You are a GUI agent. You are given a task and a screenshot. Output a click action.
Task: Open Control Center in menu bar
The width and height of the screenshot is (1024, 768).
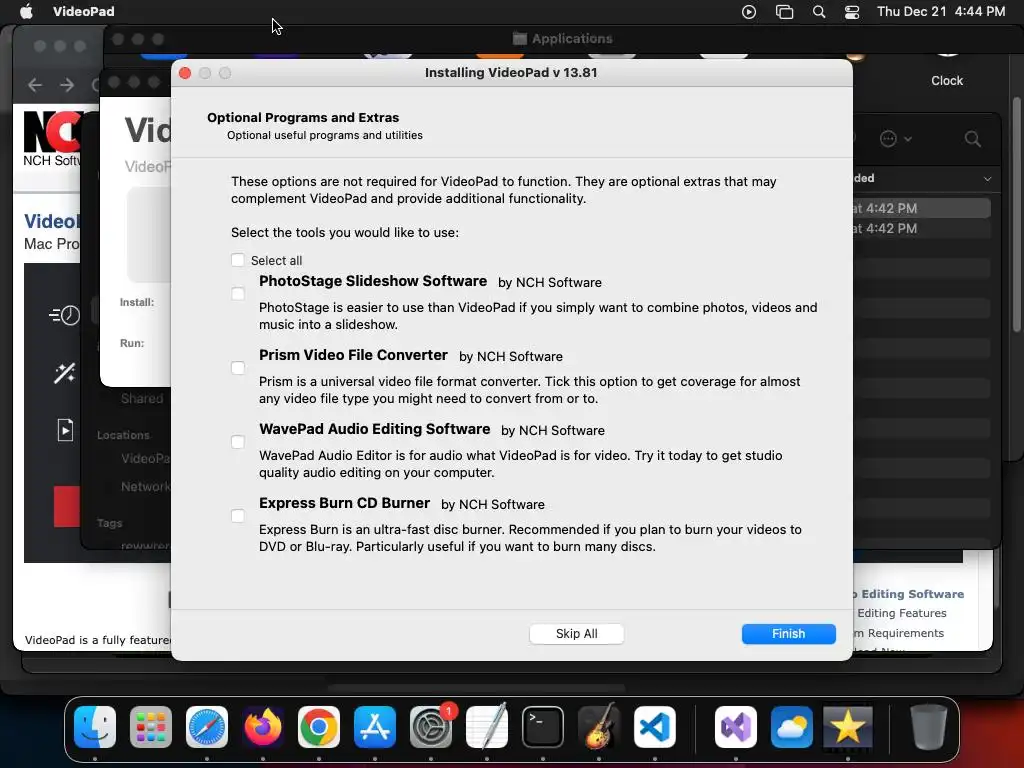852,12
